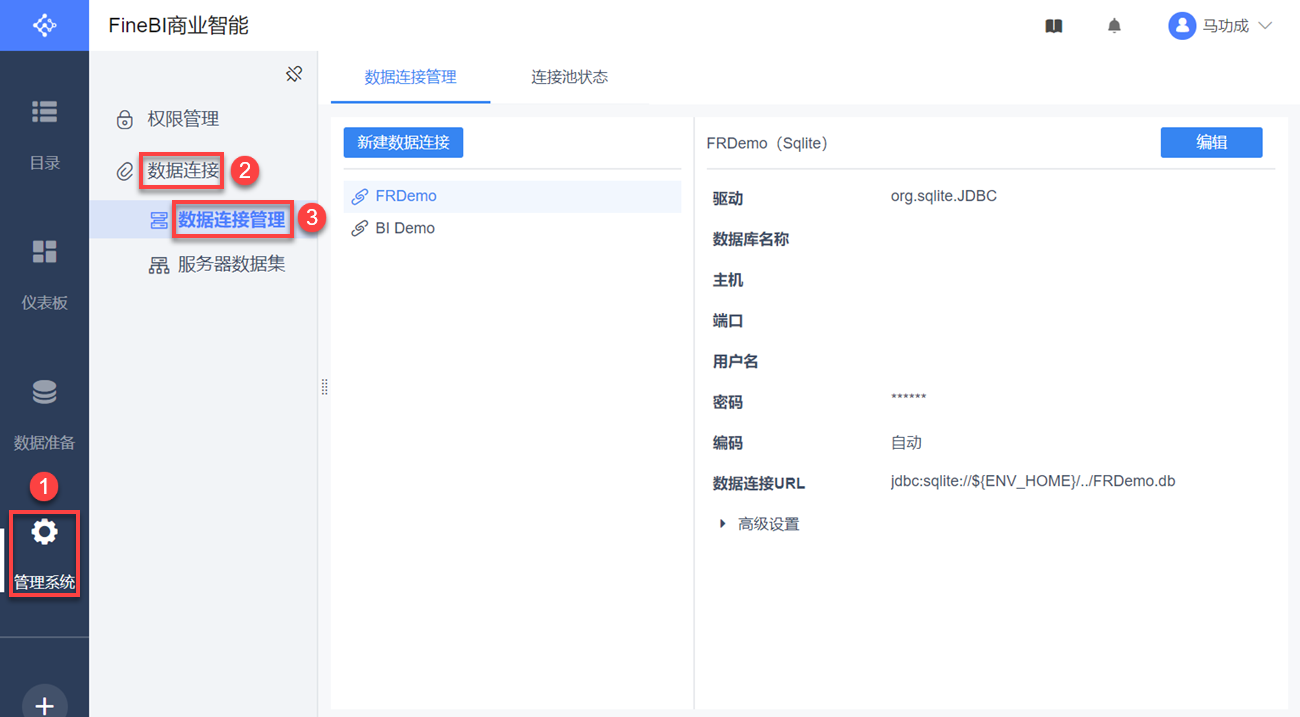Click the icon beside 服务器数据集
This screenshot has width=1300, height=717.
point(159,266)
